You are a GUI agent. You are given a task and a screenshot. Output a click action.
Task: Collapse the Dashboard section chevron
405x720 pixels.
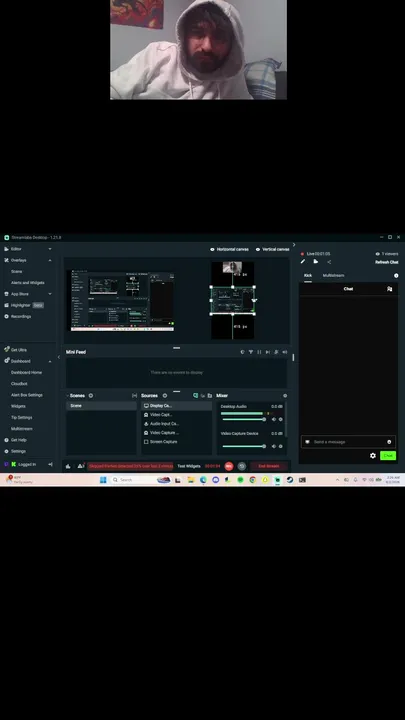click(x=50, y=361)
